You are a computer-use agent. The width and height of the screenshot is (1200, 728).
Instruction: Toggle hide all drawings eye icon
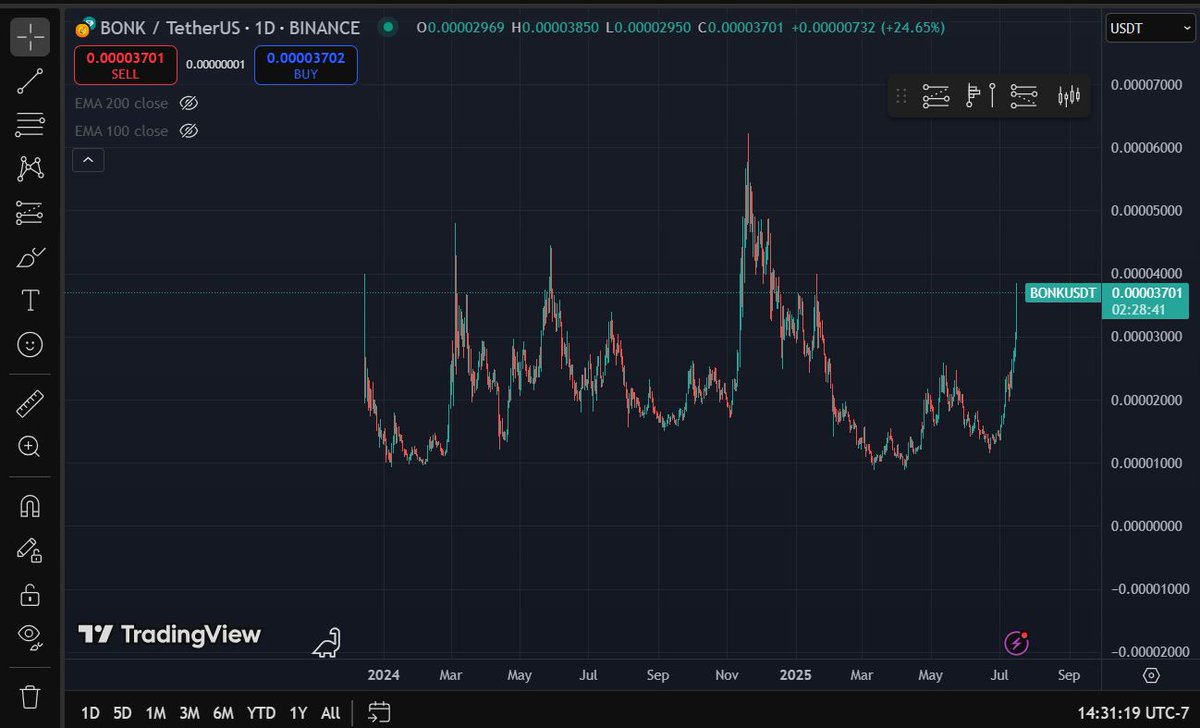31,636
